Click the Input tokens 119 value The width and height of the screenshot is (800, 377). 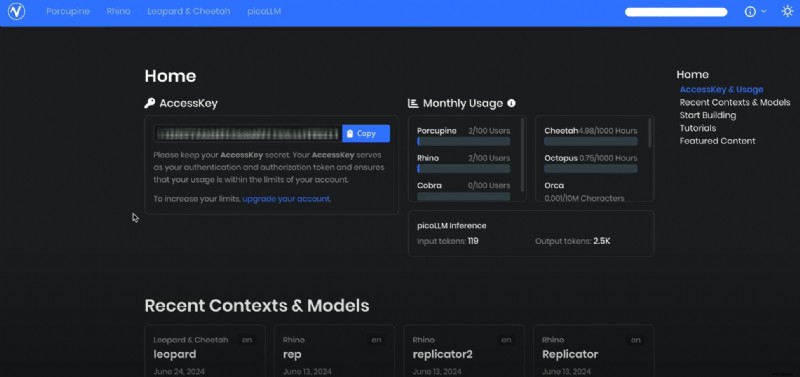tap(473, 241)
